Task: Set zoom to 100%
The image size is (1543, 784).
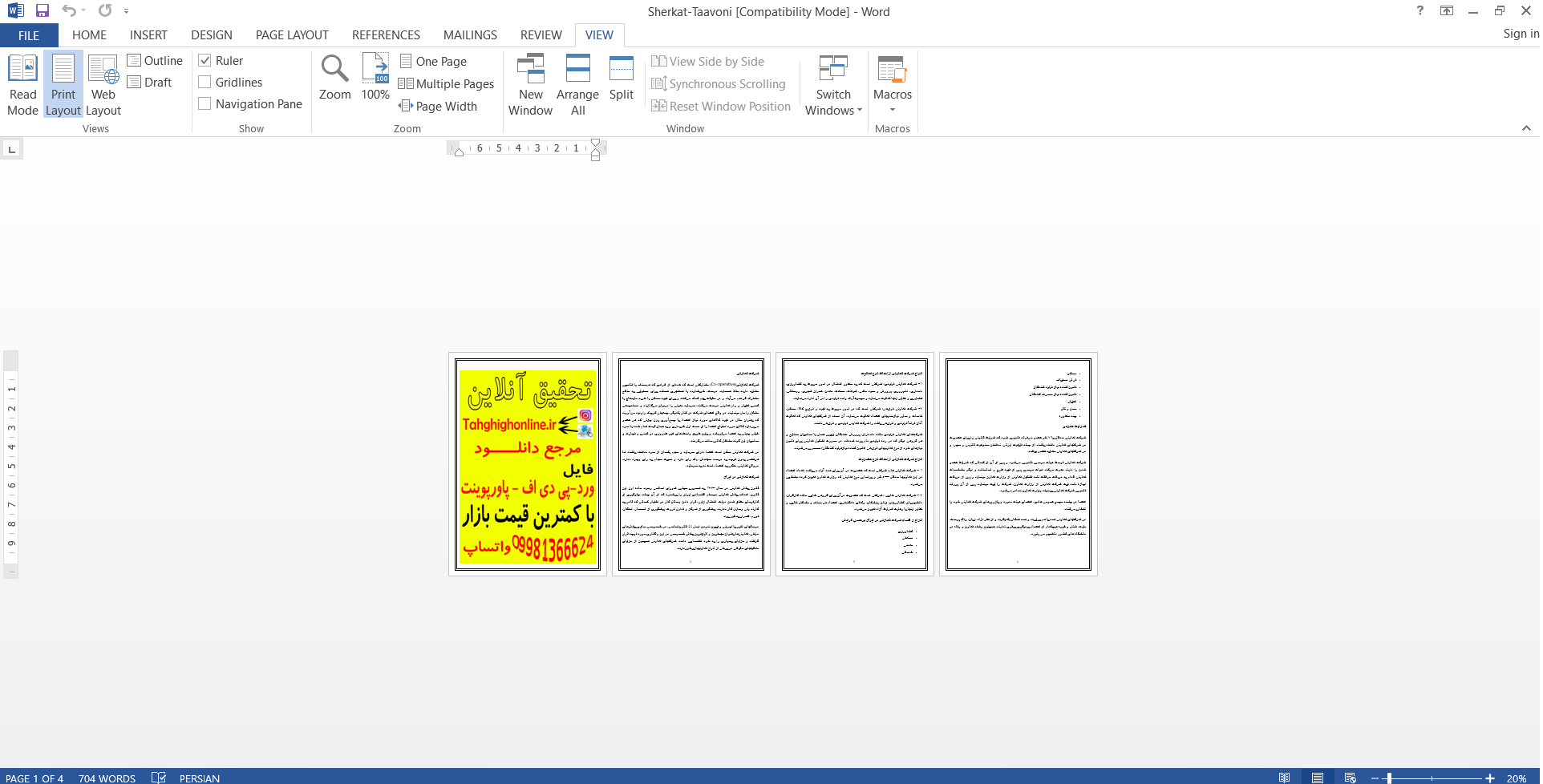Action: pos(375,78)
